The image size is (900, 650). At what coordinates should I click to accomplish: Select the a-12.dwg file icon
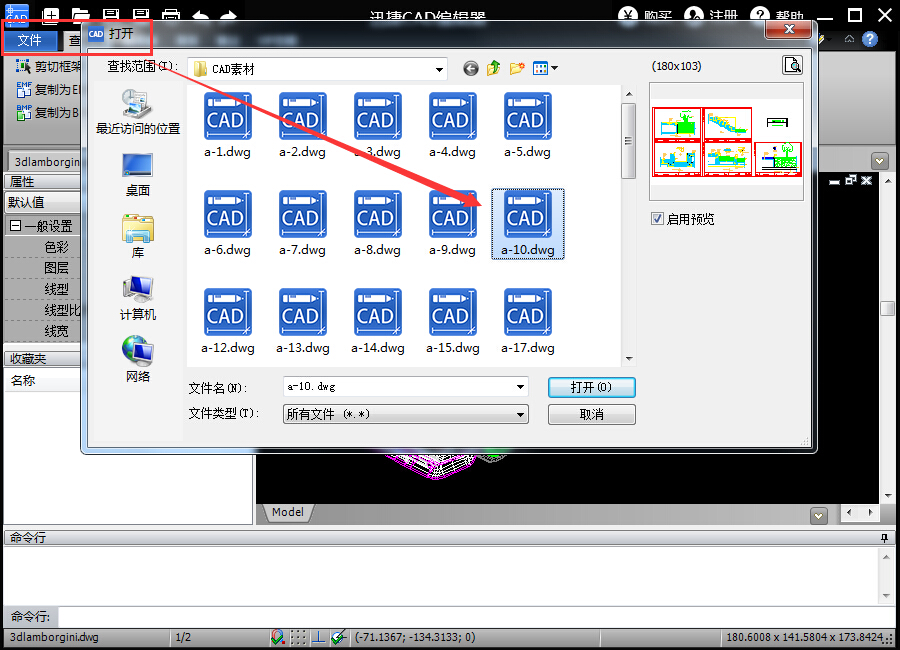(227, 312)
